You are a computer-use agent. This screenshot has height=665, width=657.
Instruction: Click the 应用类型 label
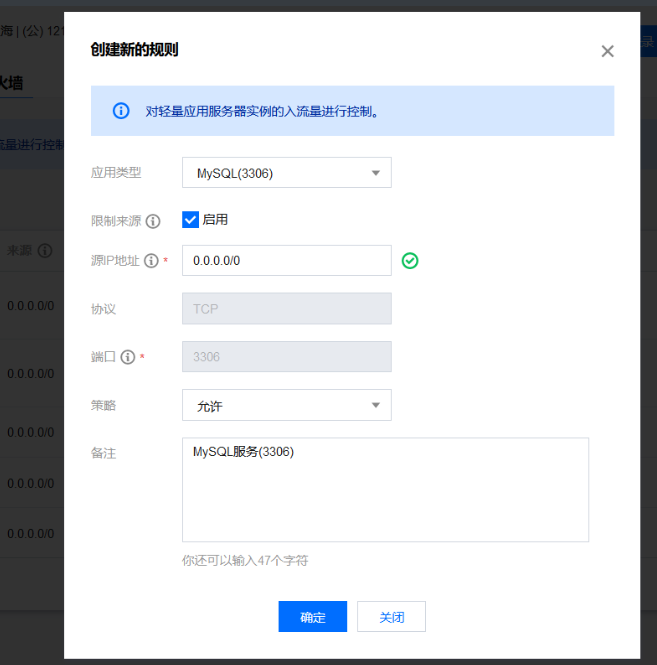116,173
